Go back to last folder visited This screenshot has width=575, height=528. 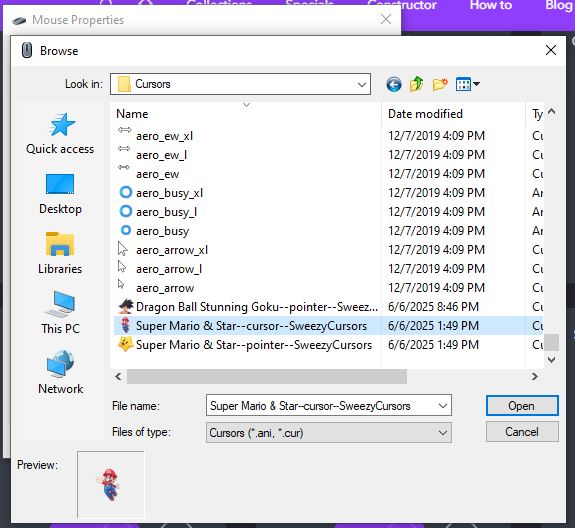393,84
